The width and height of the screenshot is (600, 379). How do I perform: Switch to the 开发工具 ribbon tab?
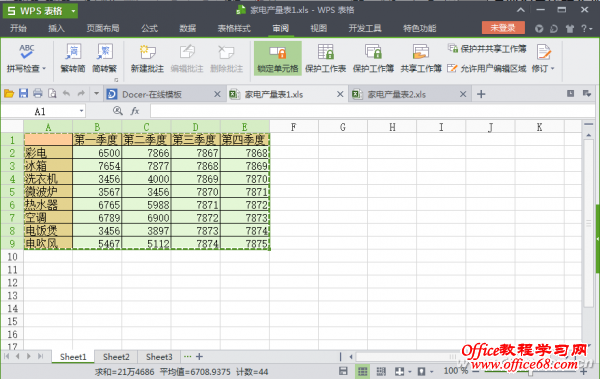pos(365,28)
